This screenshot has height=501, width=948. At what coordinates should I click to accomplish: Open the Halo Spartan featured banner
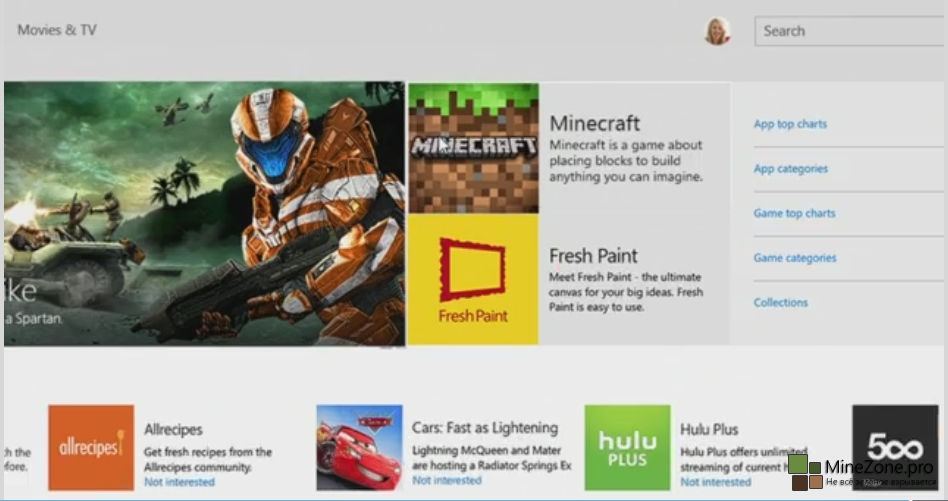tap(204, 214)
